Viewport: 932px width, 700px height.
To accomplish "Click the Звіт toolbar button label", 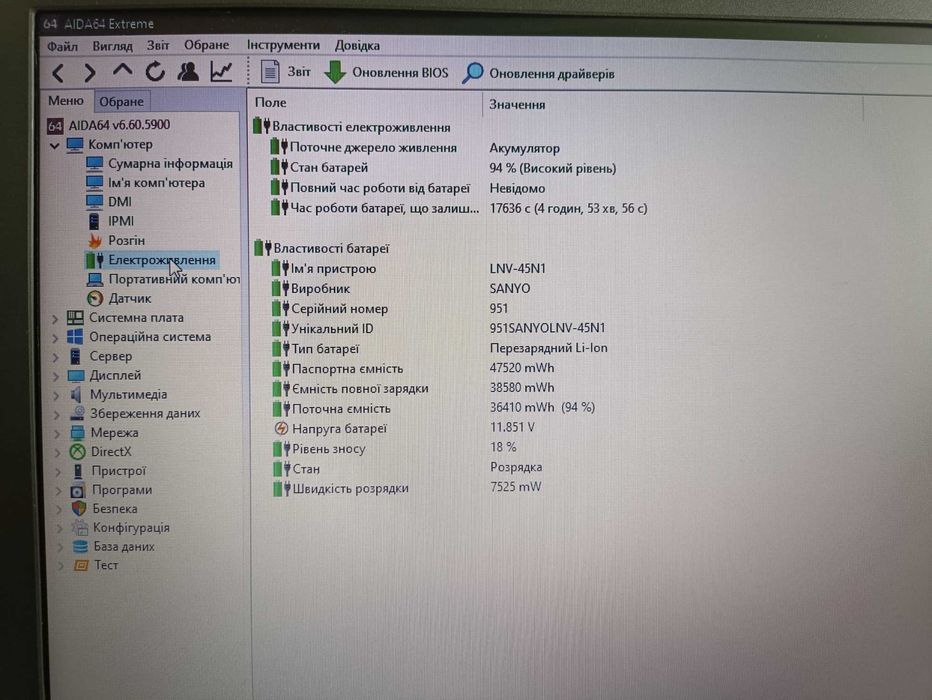I will (x=299, y=71).
